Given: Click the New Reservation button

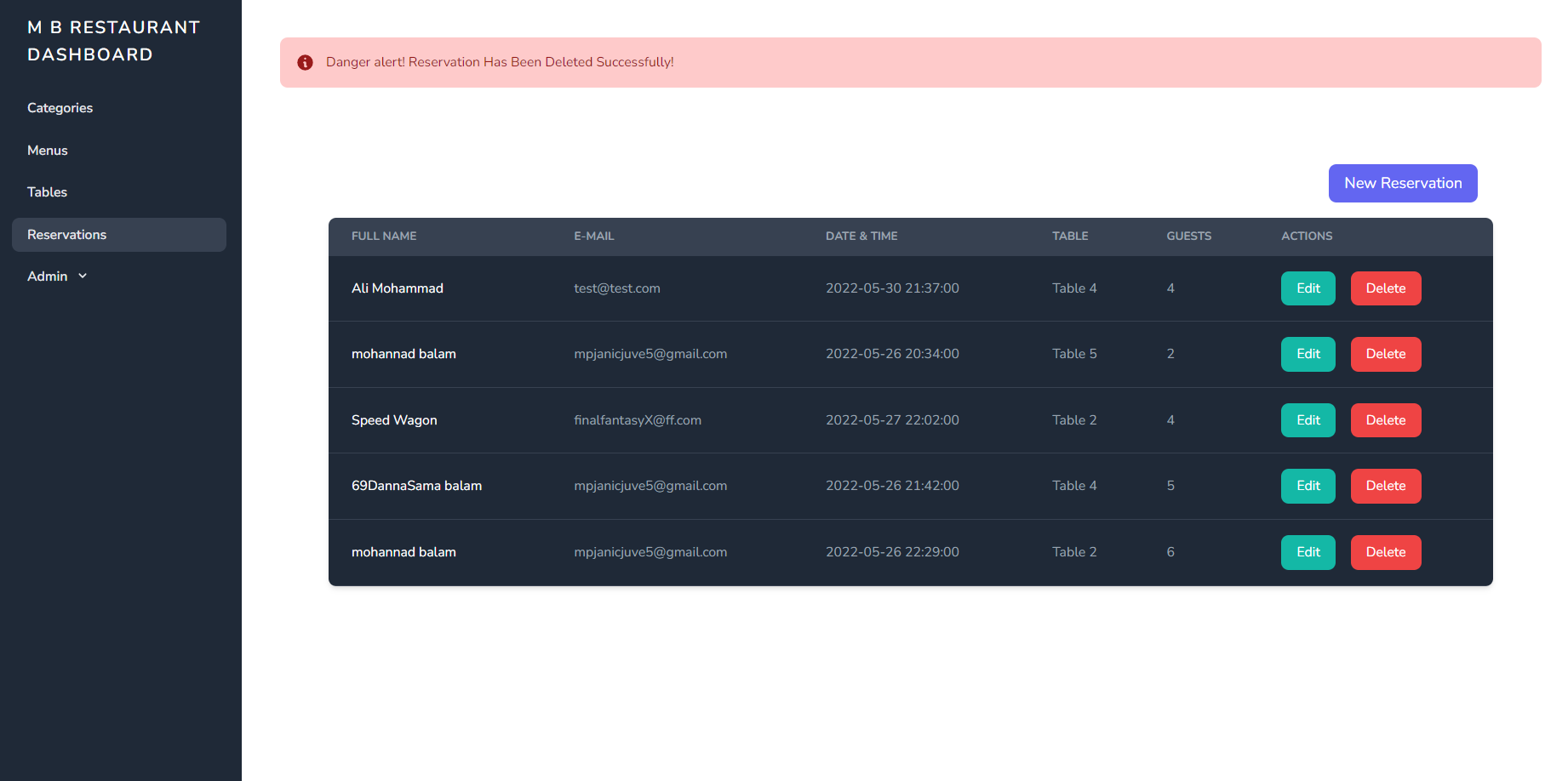Looking at the screenshot, I should tap(1403, 184).
